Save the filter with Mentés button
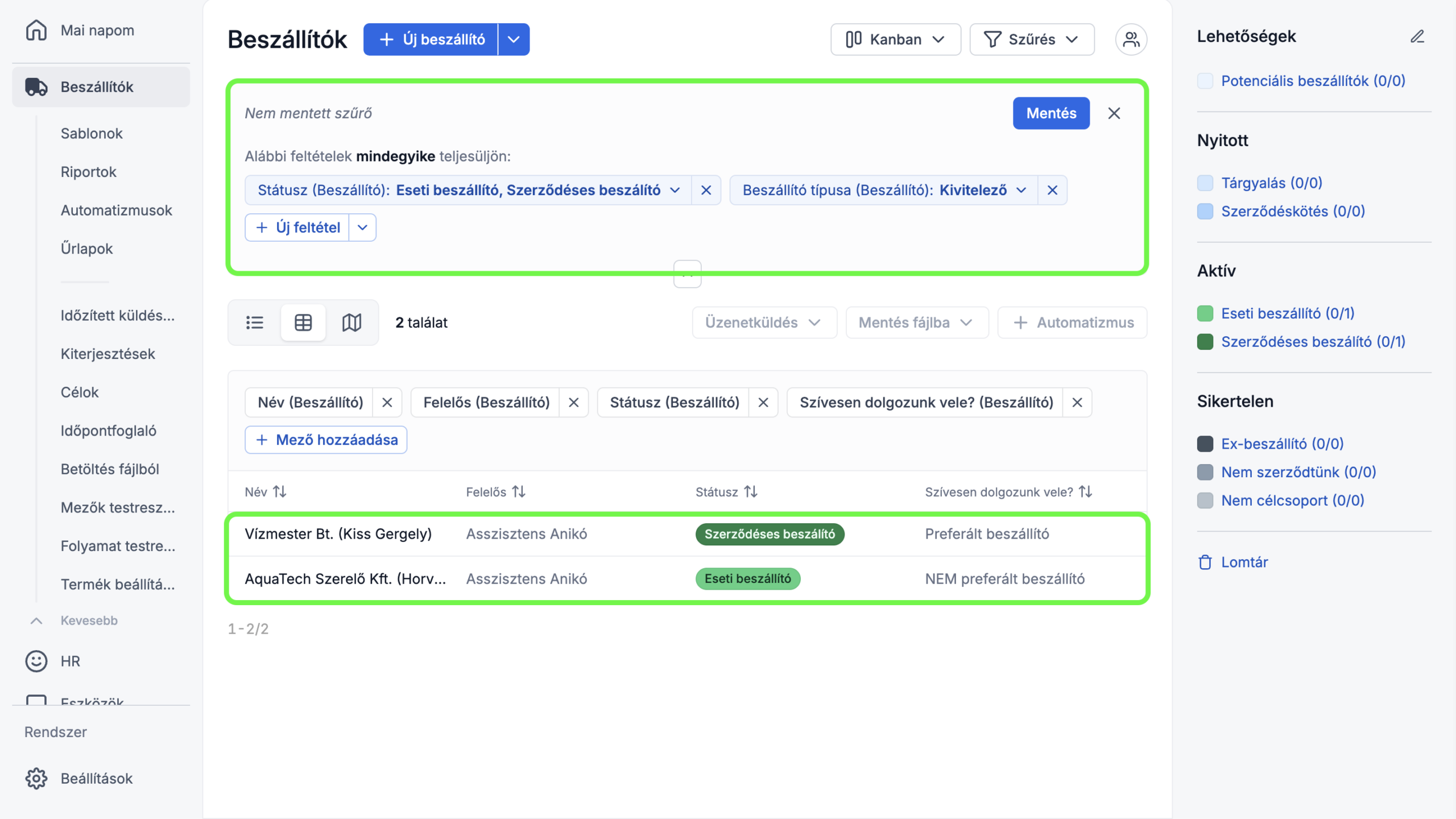1456x819 pixels. point(1050,113)
